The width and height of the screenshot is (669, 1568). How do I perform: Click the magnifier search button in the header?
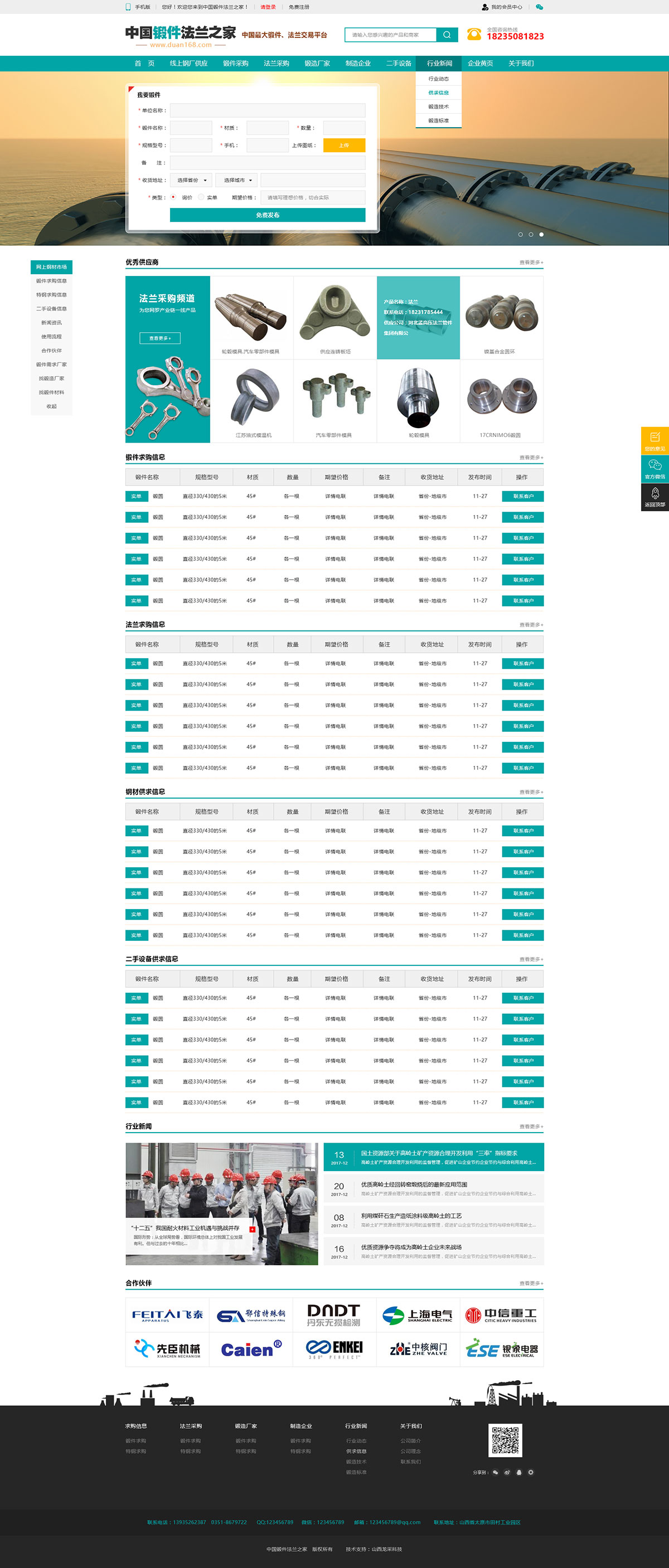pos(447,35)
